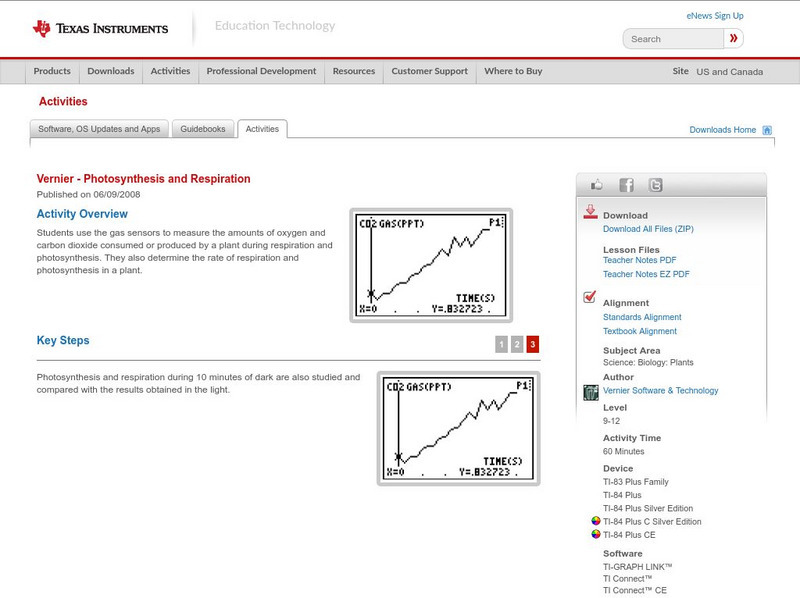800x598 pixels.
Task: Open the Customer Support menu
Action: 430,71
